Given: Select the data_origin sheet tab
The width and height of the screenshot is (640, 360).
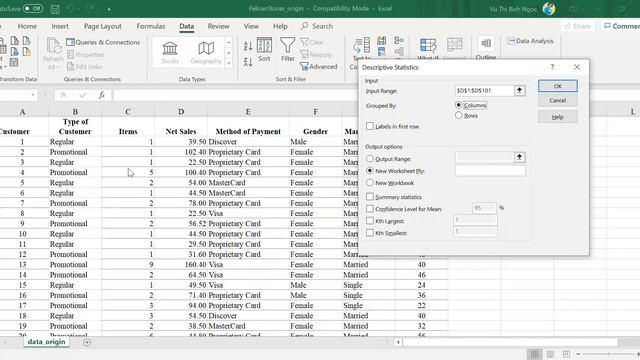Looking at the screenshot, I should click(x=47, y=342).
